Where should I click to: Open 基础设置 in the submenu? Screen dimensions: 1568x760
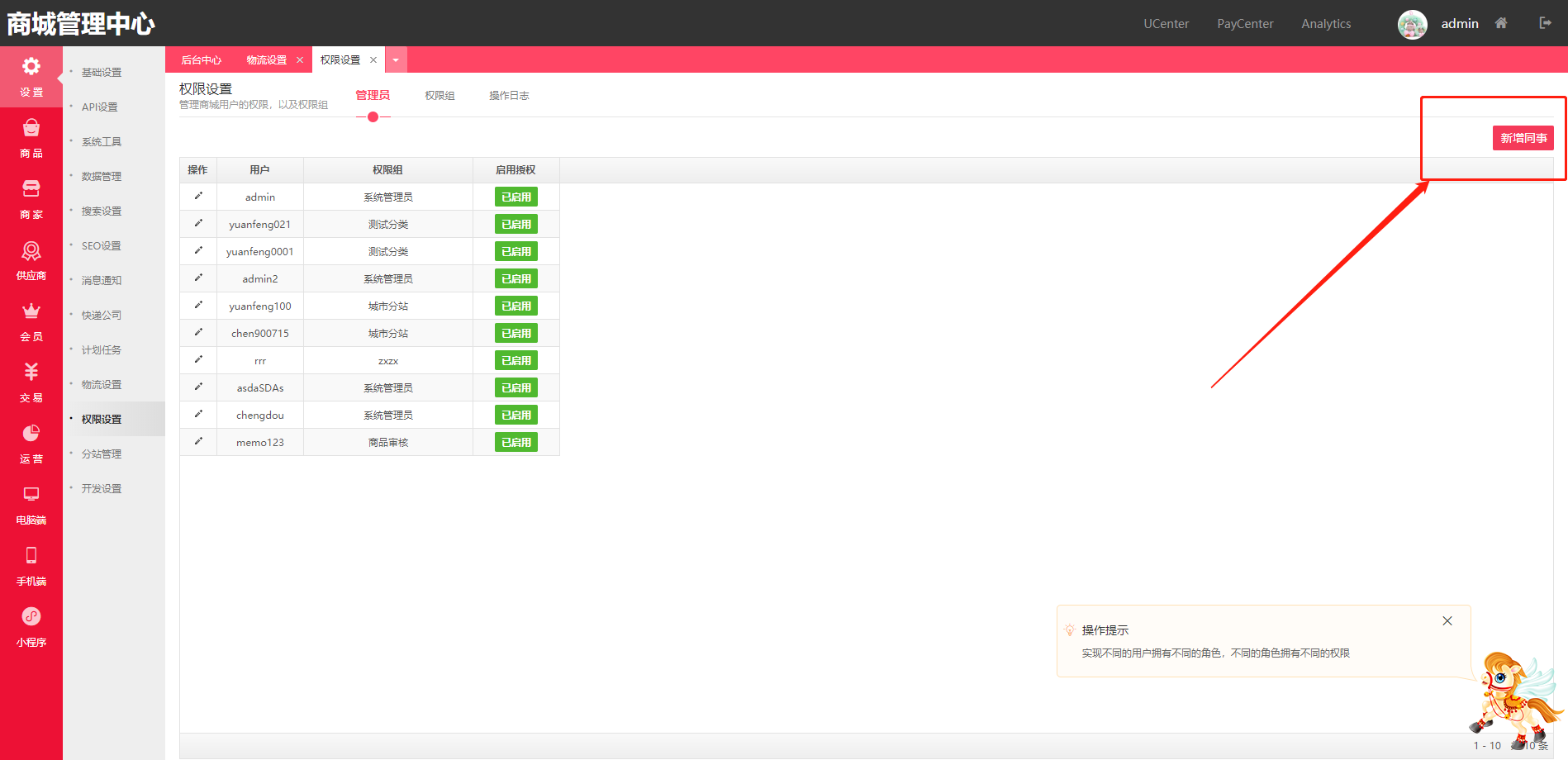coord(102,73)
